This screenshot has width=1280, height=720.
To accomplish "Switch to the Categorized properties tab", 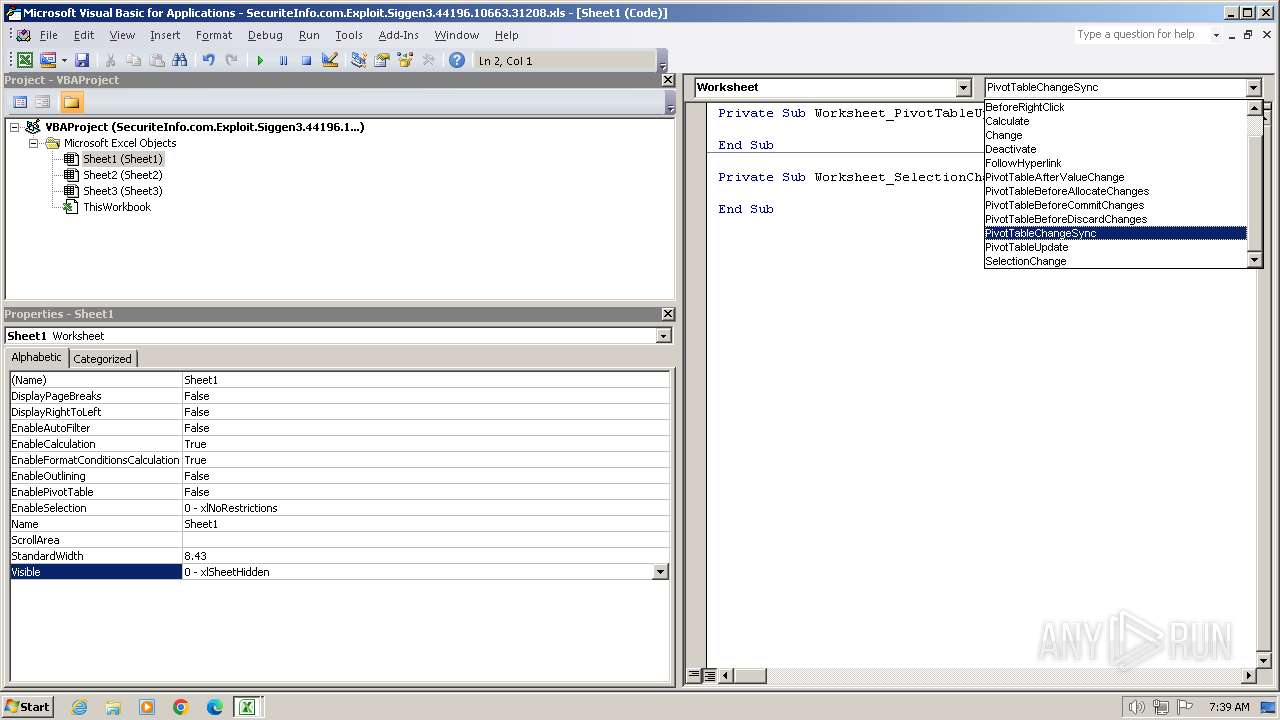I will point(102,358).
